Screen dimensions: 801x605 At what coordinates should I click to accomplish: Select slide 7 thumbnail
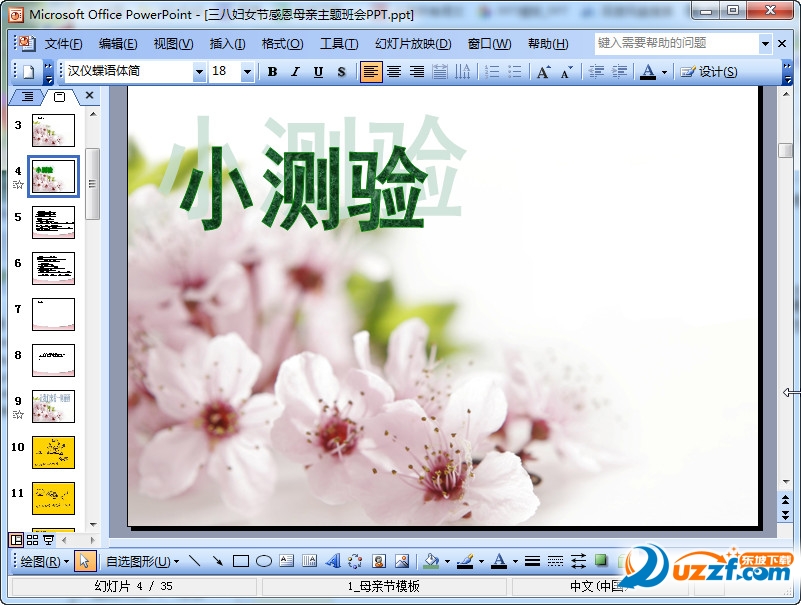pyautogui.click(x=53, y=312)
